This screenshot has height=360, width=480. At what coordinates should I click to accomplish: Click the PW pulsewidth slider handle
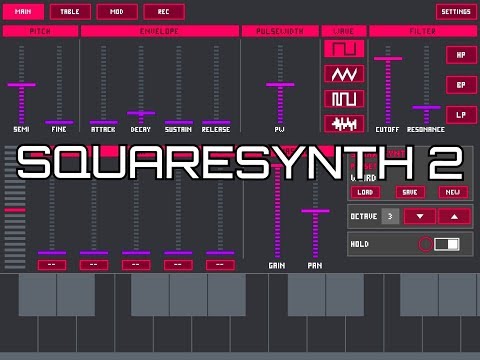[280, 85]
